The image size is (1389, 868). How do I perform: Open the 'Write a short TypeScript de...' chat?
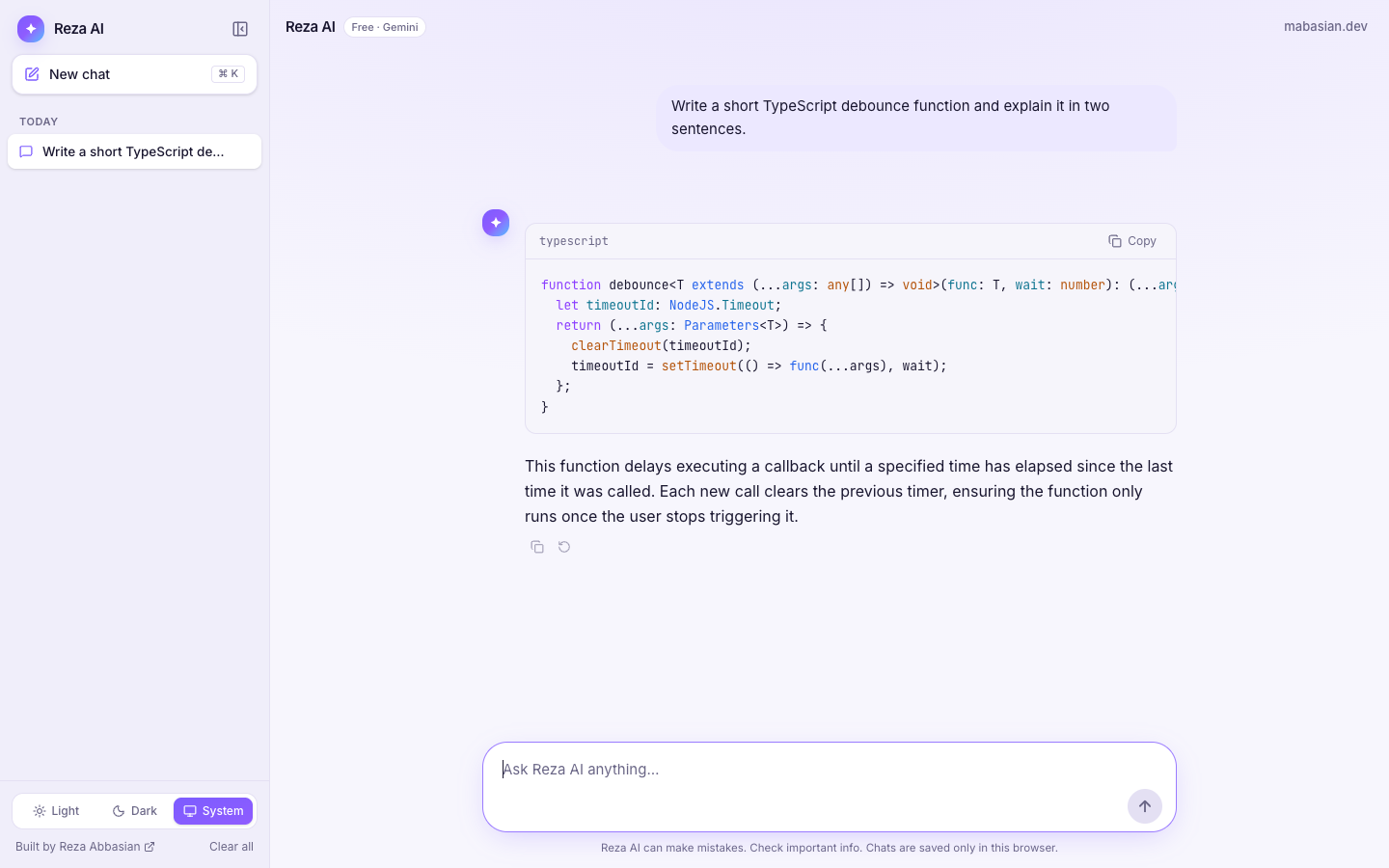click(134, 151)
